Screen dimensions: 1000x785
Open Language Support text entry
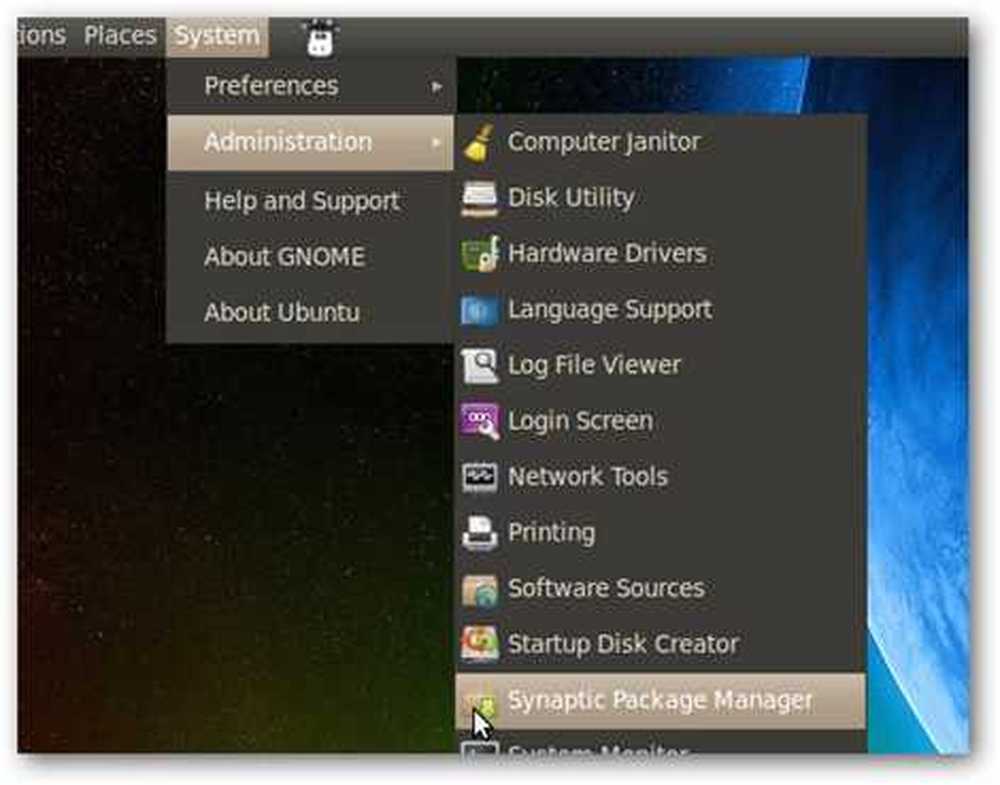point(610,311)
